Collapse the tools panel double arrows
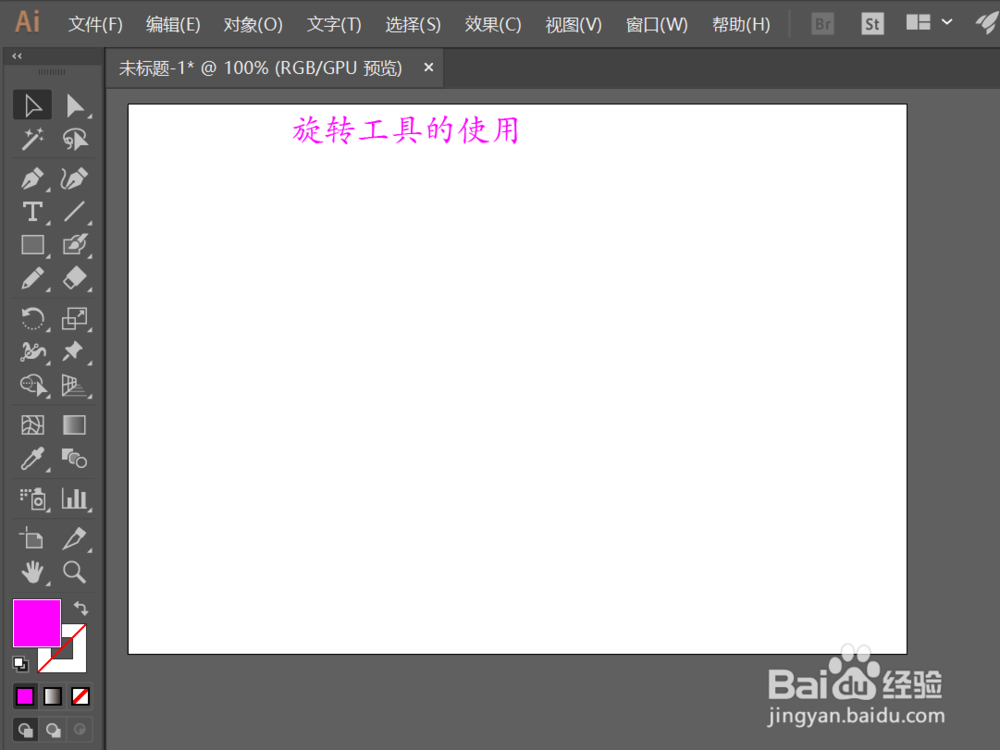This screenshot has width=1000, height=750. 17,56
